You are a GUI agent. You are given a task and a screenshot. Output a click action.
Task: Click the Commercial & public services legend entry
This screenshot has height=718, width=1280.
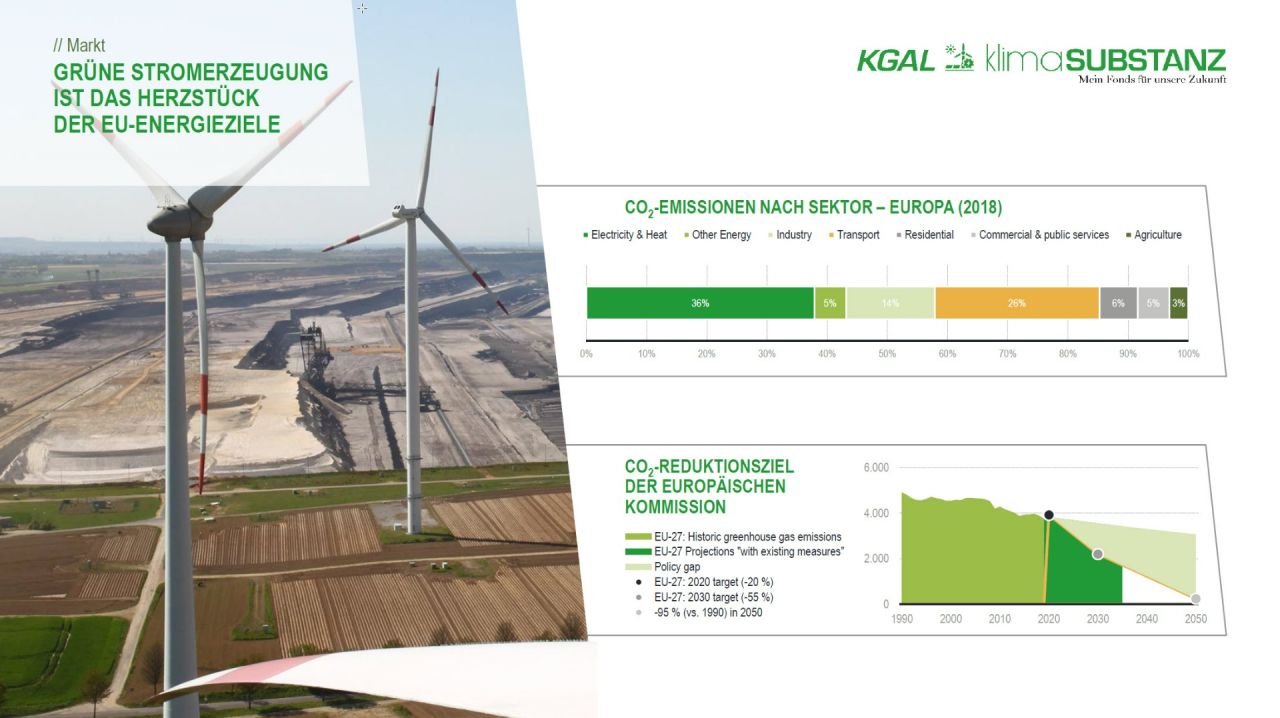point(1042,235)
